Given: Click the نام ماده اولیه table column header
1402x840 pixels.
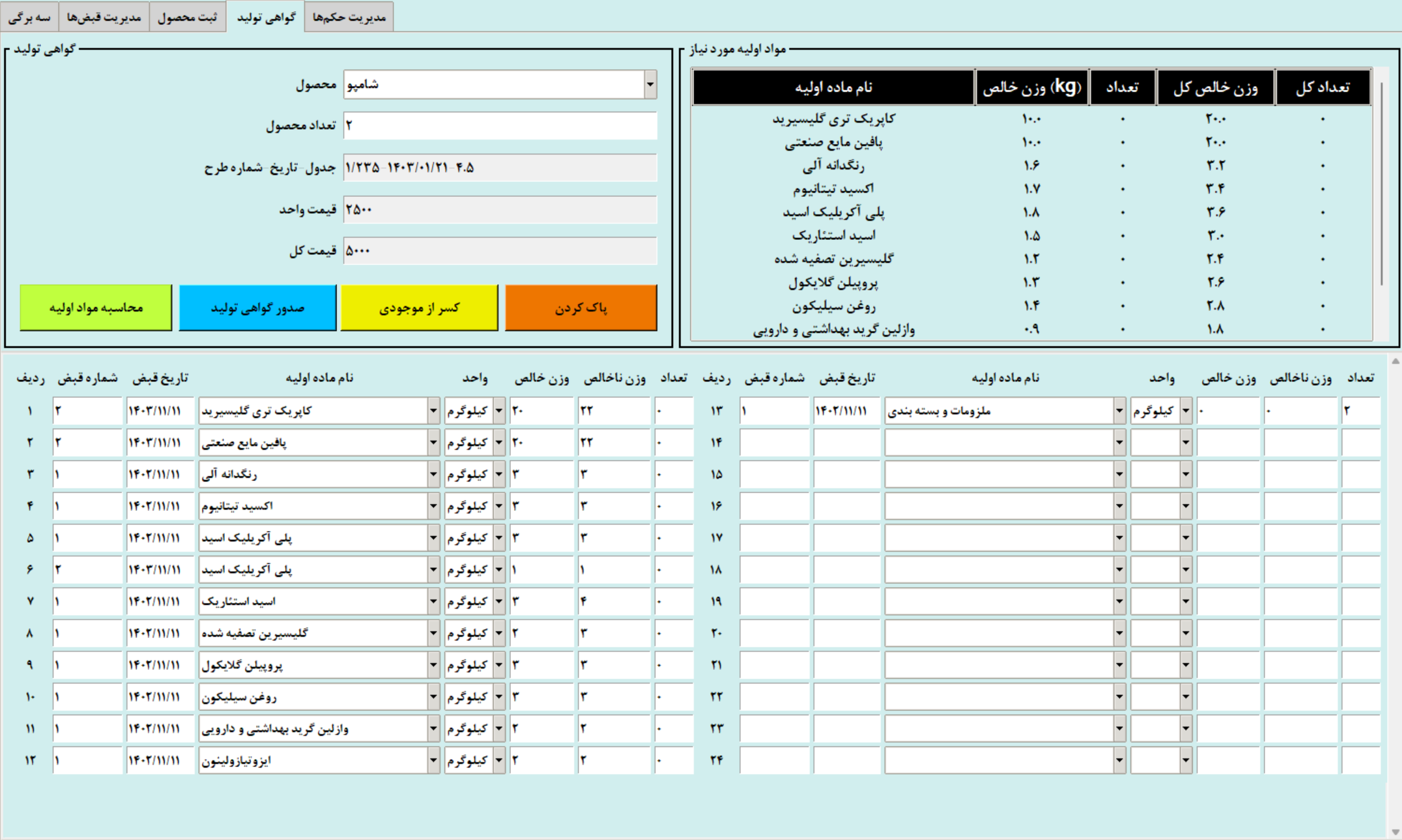Looking at the screenshot, I should 833,87.
